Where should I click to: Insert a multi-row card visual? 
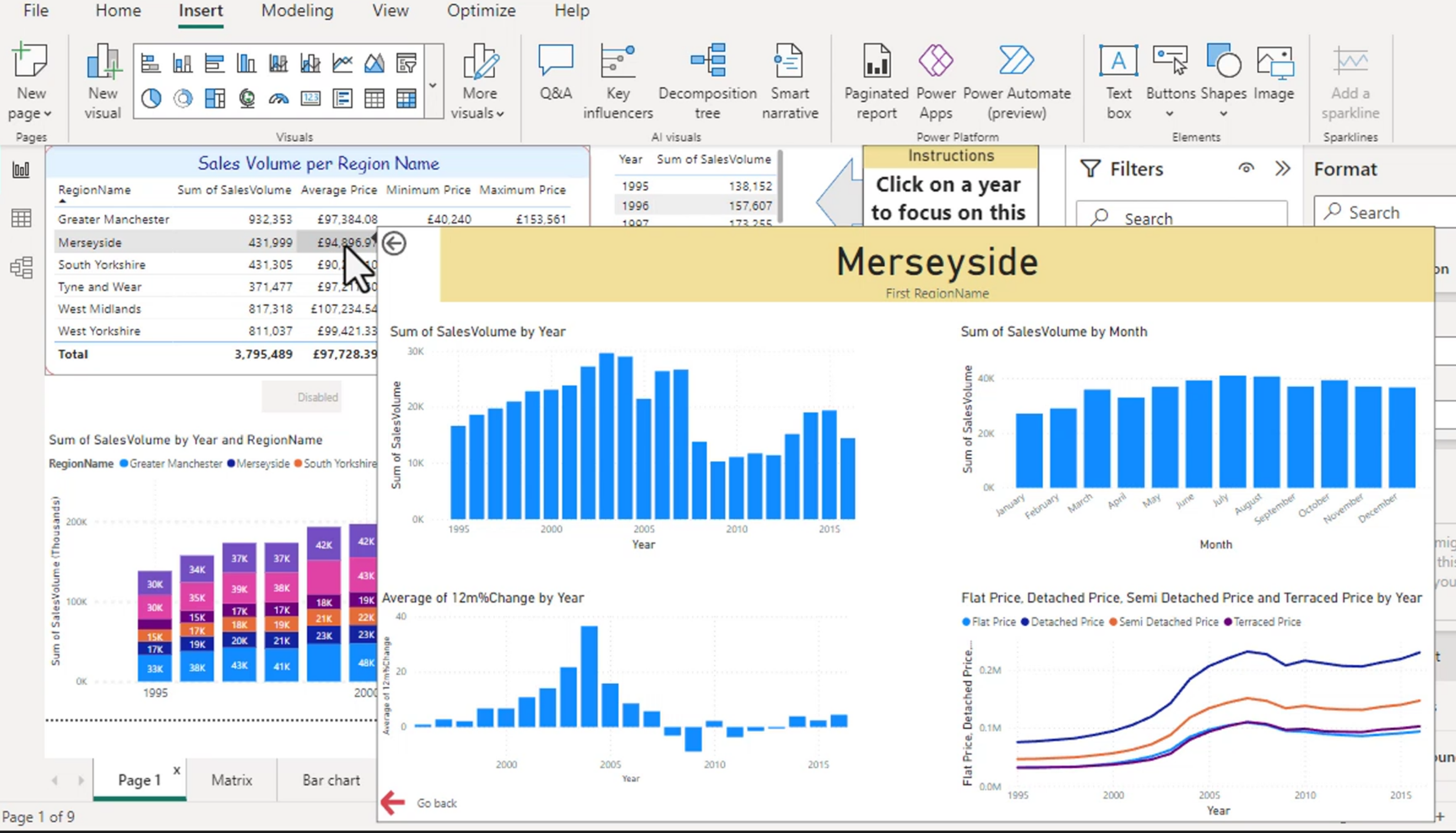tap(342, 98)
